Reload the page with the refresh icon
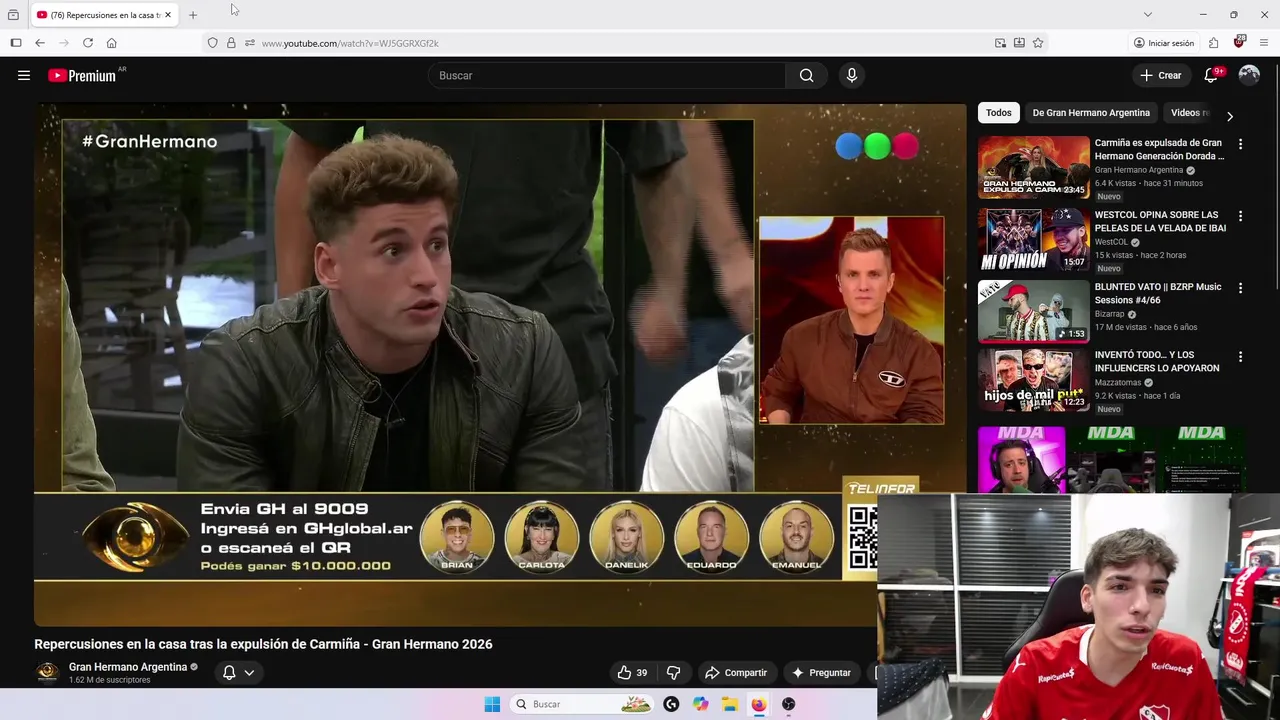This screenshot has width=1280, height=720. pyautogui.click(x=88, y=43)
